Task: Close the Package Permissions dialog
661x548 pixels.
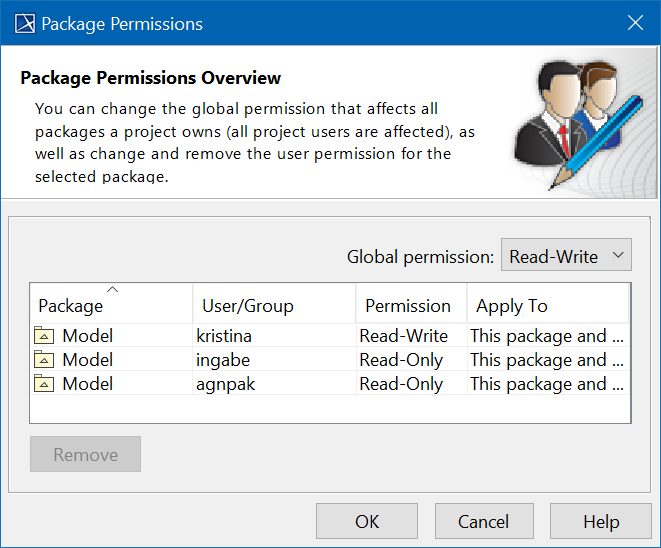Action: point(634,23)
